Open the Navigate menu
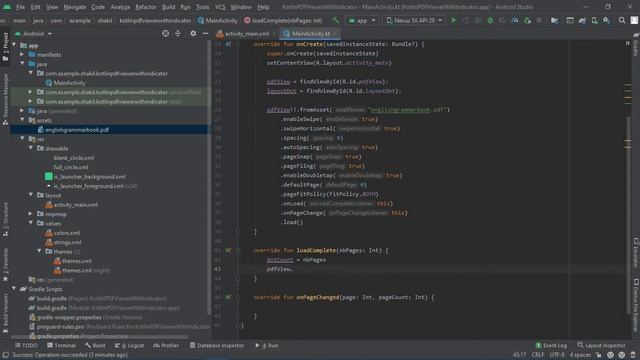640x360 pixels. point(75,7)
